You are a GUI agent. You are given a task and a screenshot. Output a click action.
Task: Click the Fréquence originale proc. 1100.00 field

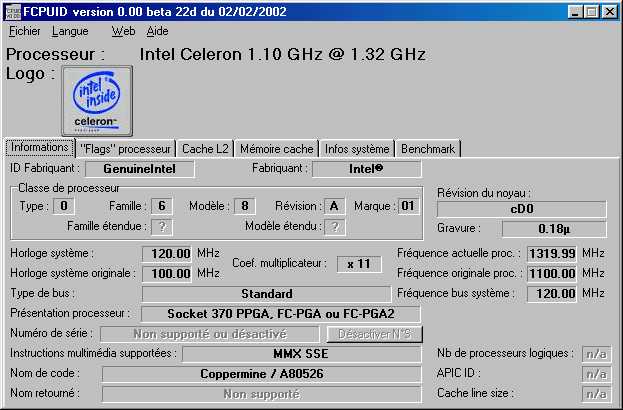[x=552, y=273]
